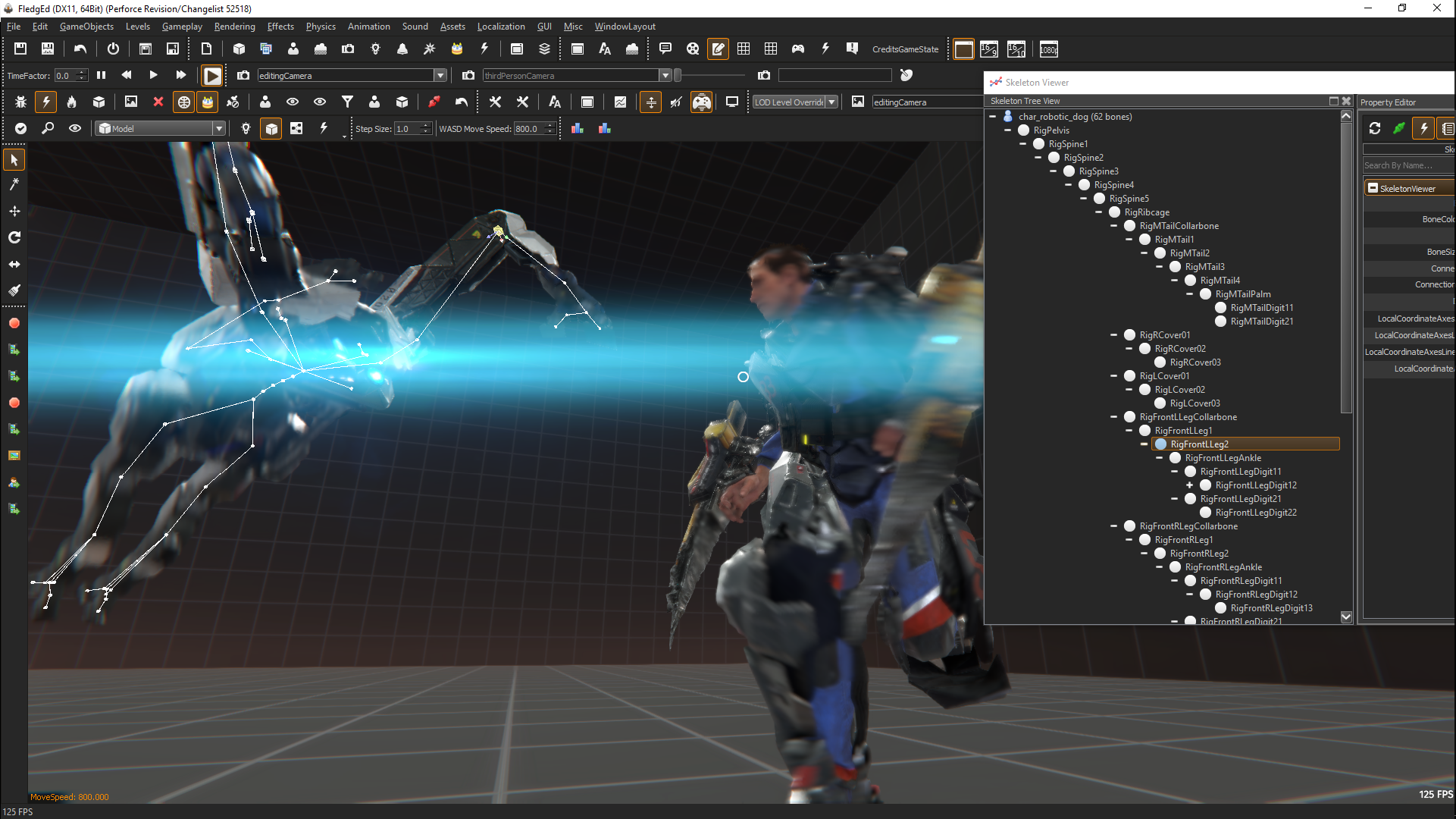The width and height of the screenshot is (1456, 819).
Task: Click the debug bug icon in the toolbar
Action: 20,102
